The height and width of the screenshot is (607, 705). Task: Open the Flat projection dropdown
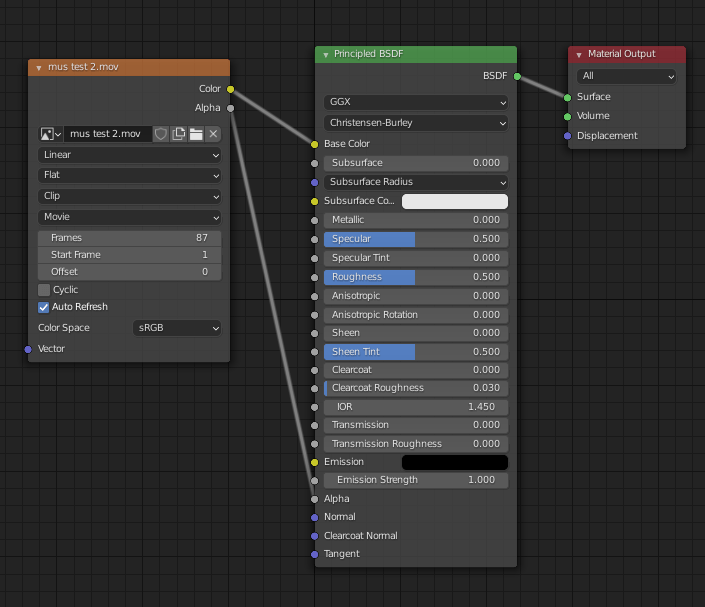[x=129, y=175]
